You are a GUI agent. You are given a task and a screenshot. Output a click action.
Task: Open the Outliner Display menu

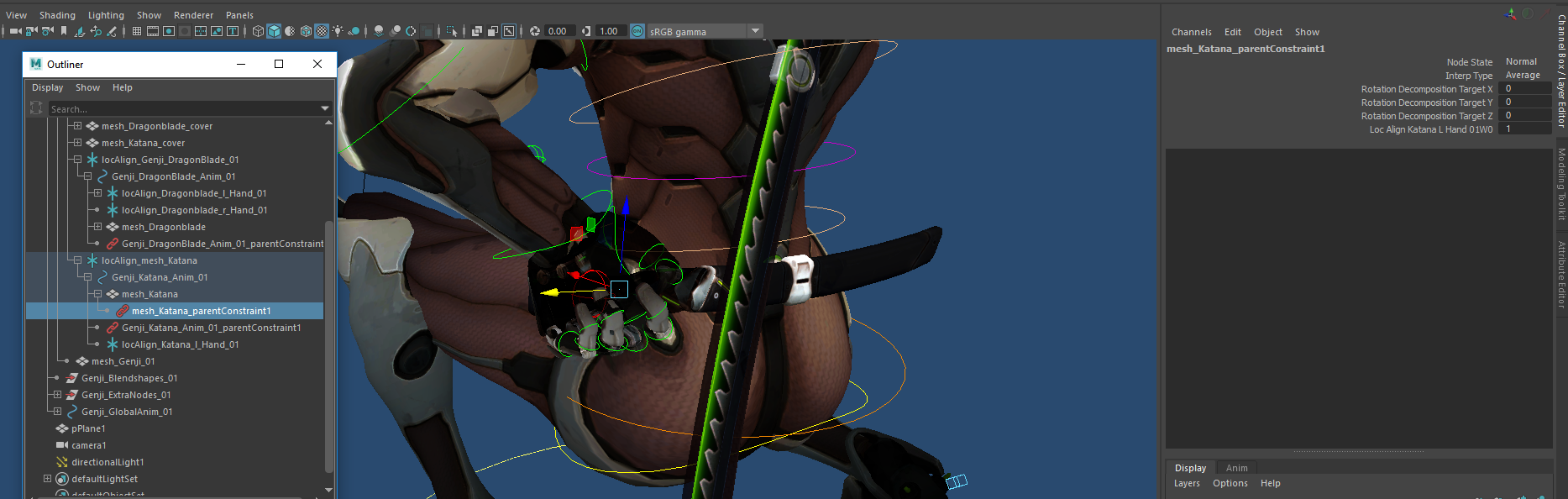[48, 87]
